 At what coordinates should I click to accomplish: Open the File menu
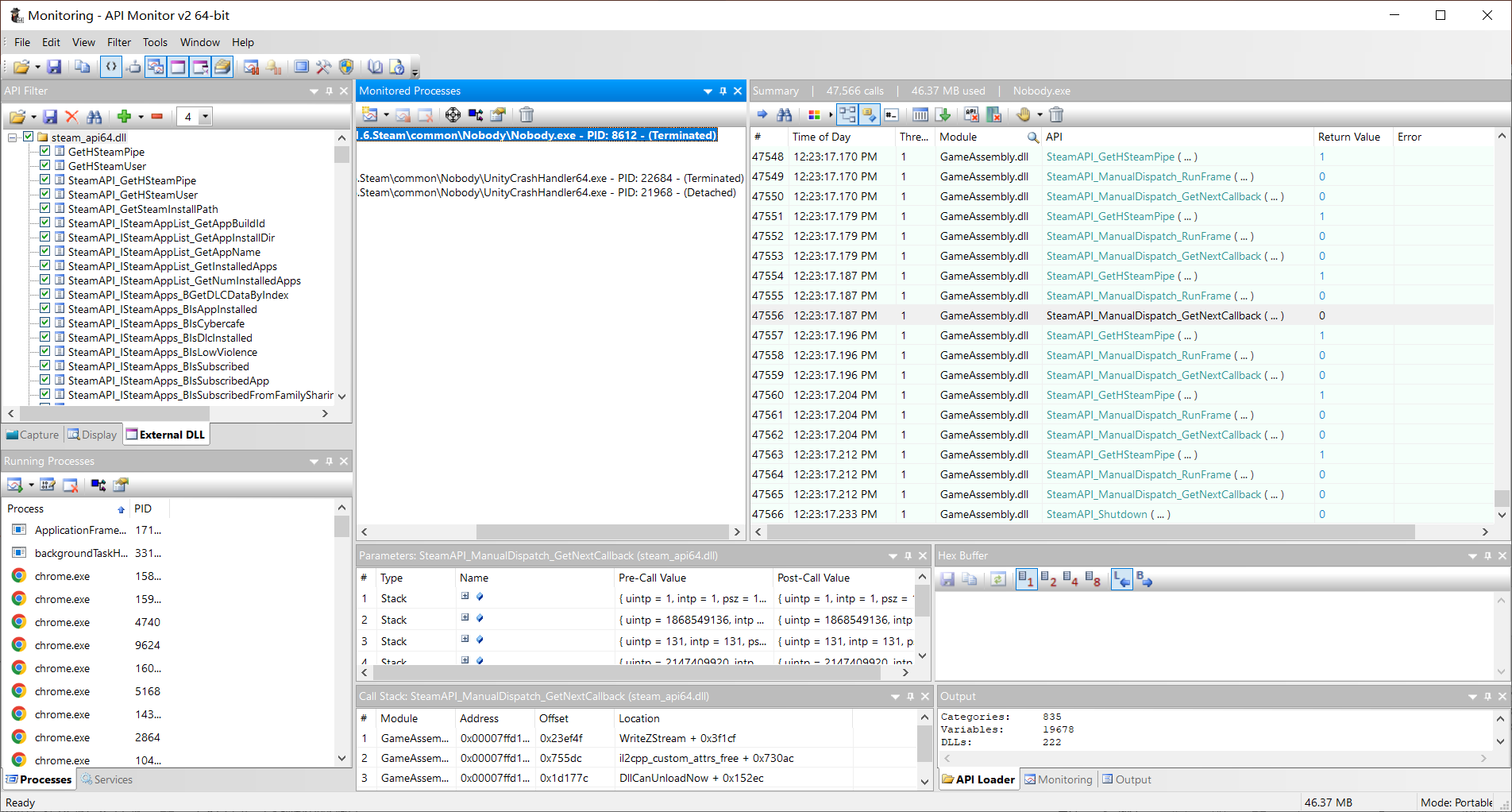coord(22,42)
